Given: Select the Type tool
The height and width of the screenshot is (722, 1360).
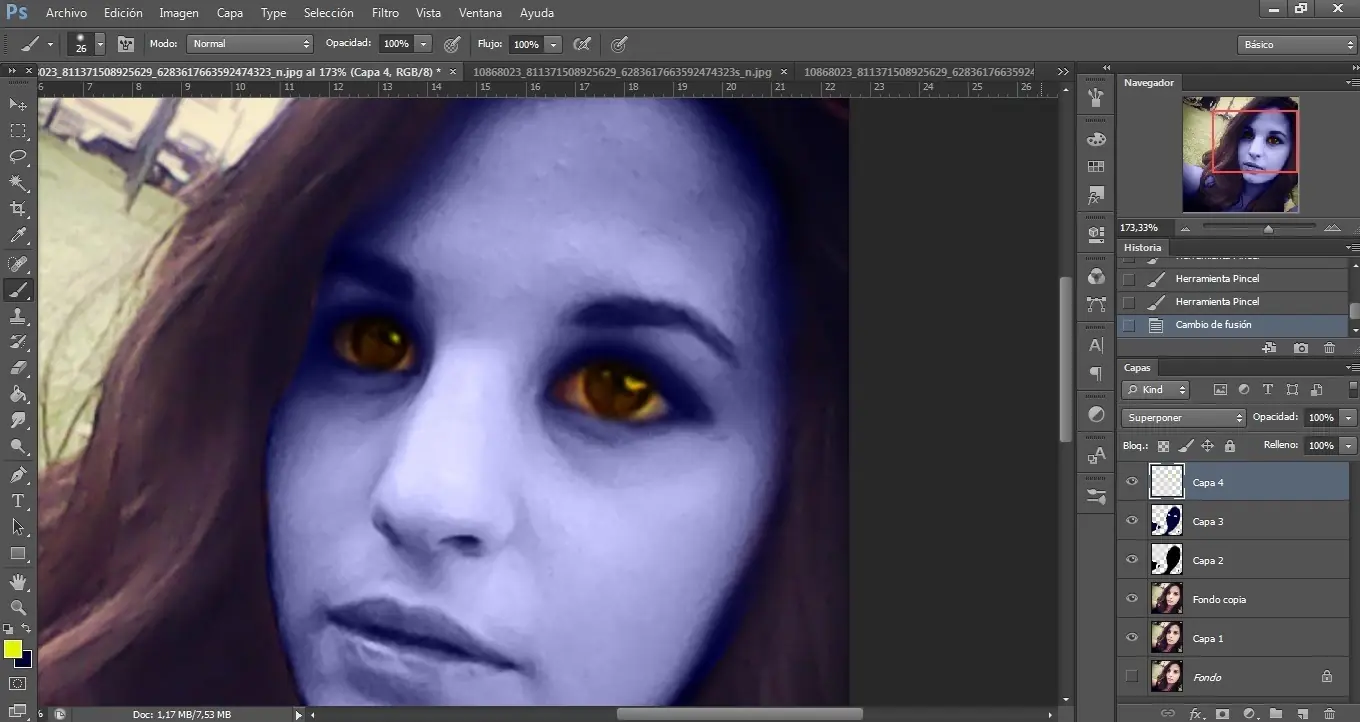Looking at the screenshot, I should click(x=18, y=501).
